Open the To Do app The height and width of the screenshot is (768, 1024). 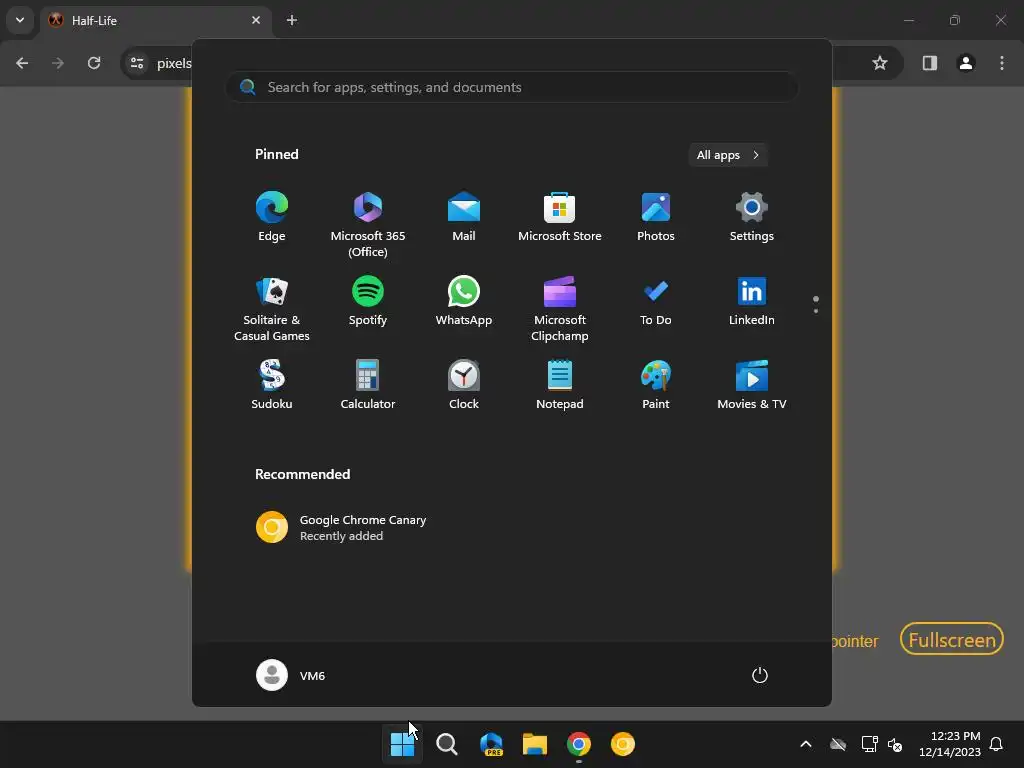(656, 301)
